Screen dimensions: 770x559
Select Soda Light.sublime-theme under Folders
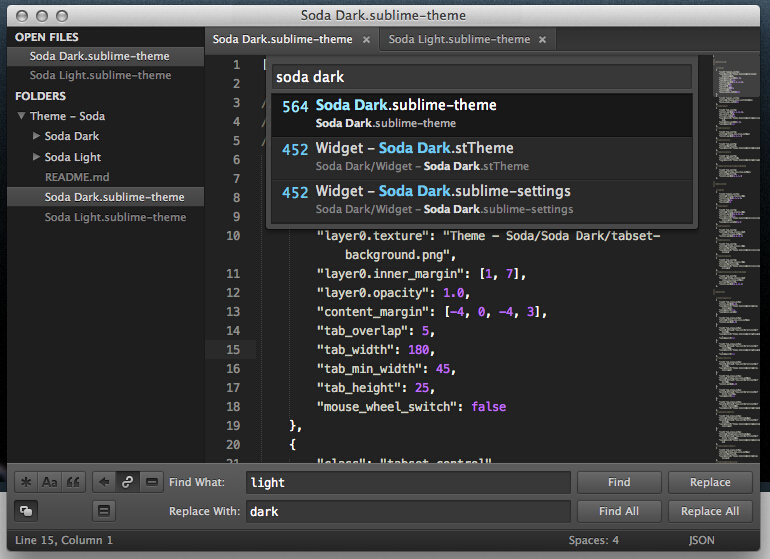pos(115,217)
